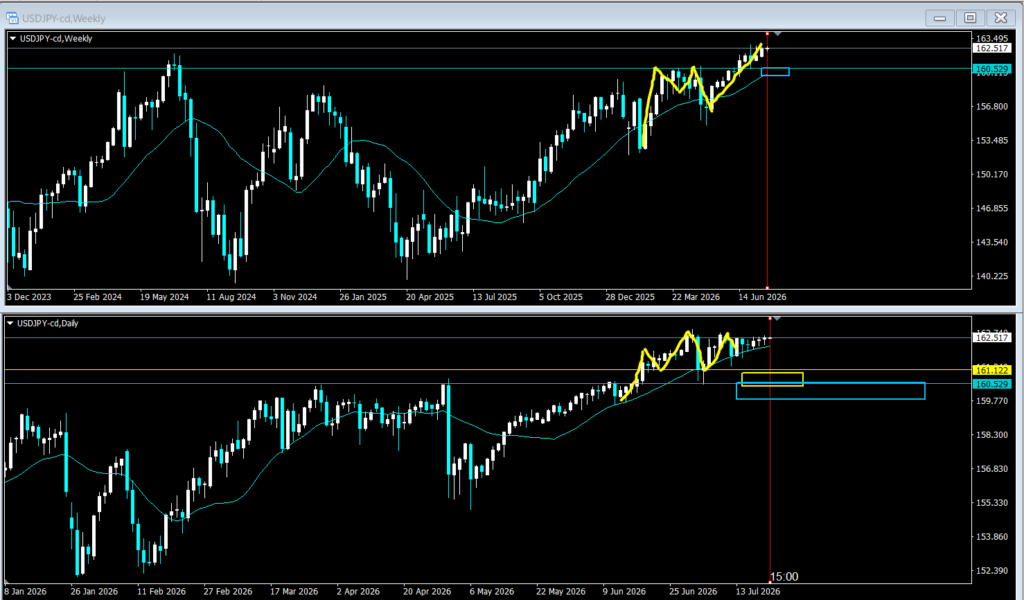Viewport: 1024px width, 600px height.
Task: Click the 5 Oct 2025 date label
Action: [560, 297]
